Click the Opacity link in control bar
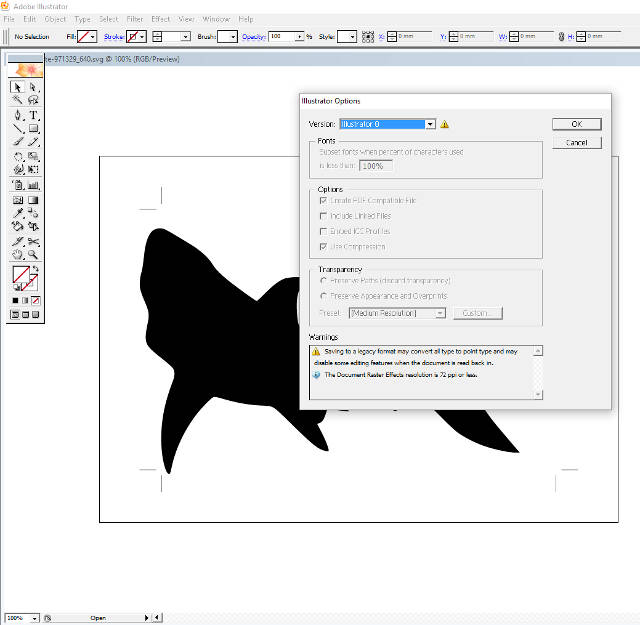640x625 pixels. click(x=253, y=37)
